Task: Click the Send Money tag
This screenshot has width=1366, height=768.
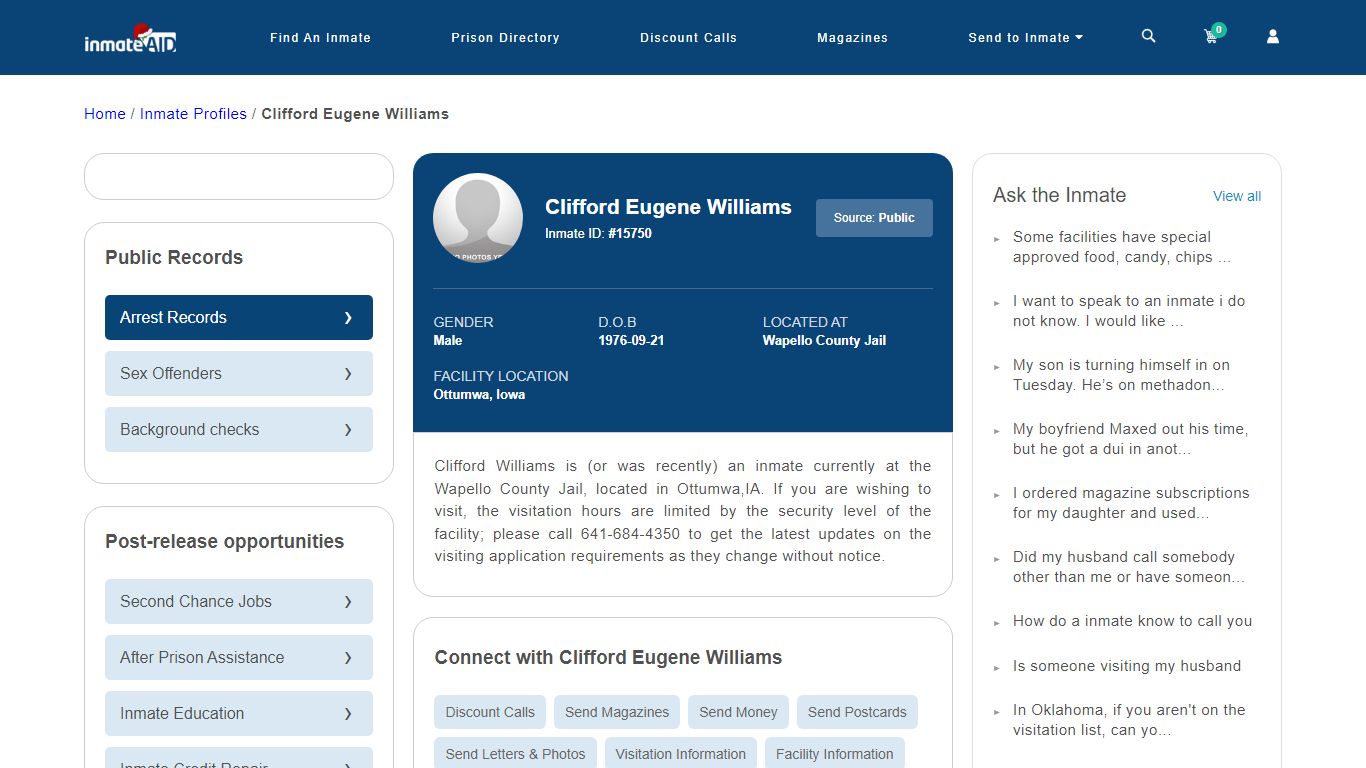Action: (738, 712)
